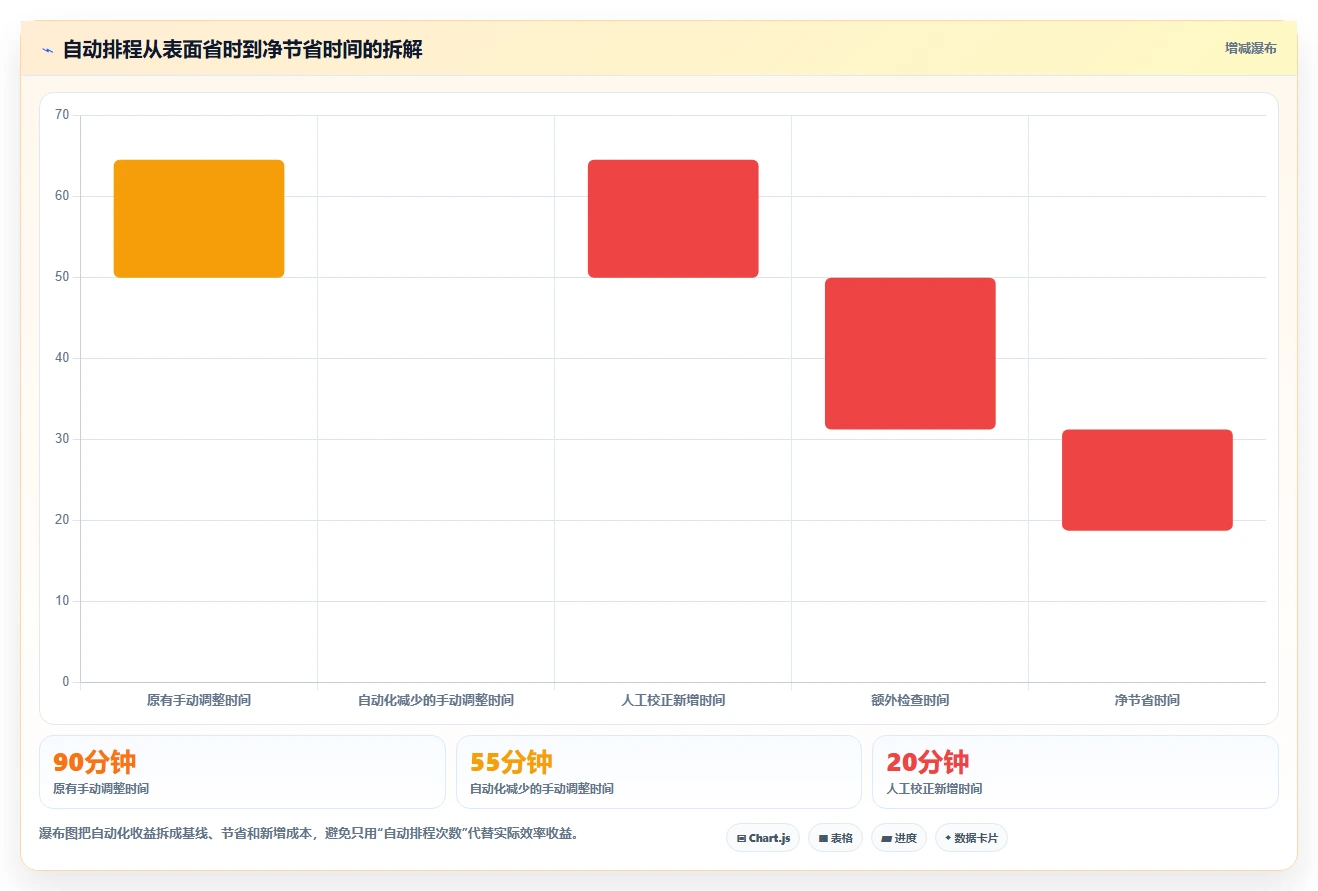
Task: Click axis label 人工校正新增时间 under chart
Action: pos(673,701)
